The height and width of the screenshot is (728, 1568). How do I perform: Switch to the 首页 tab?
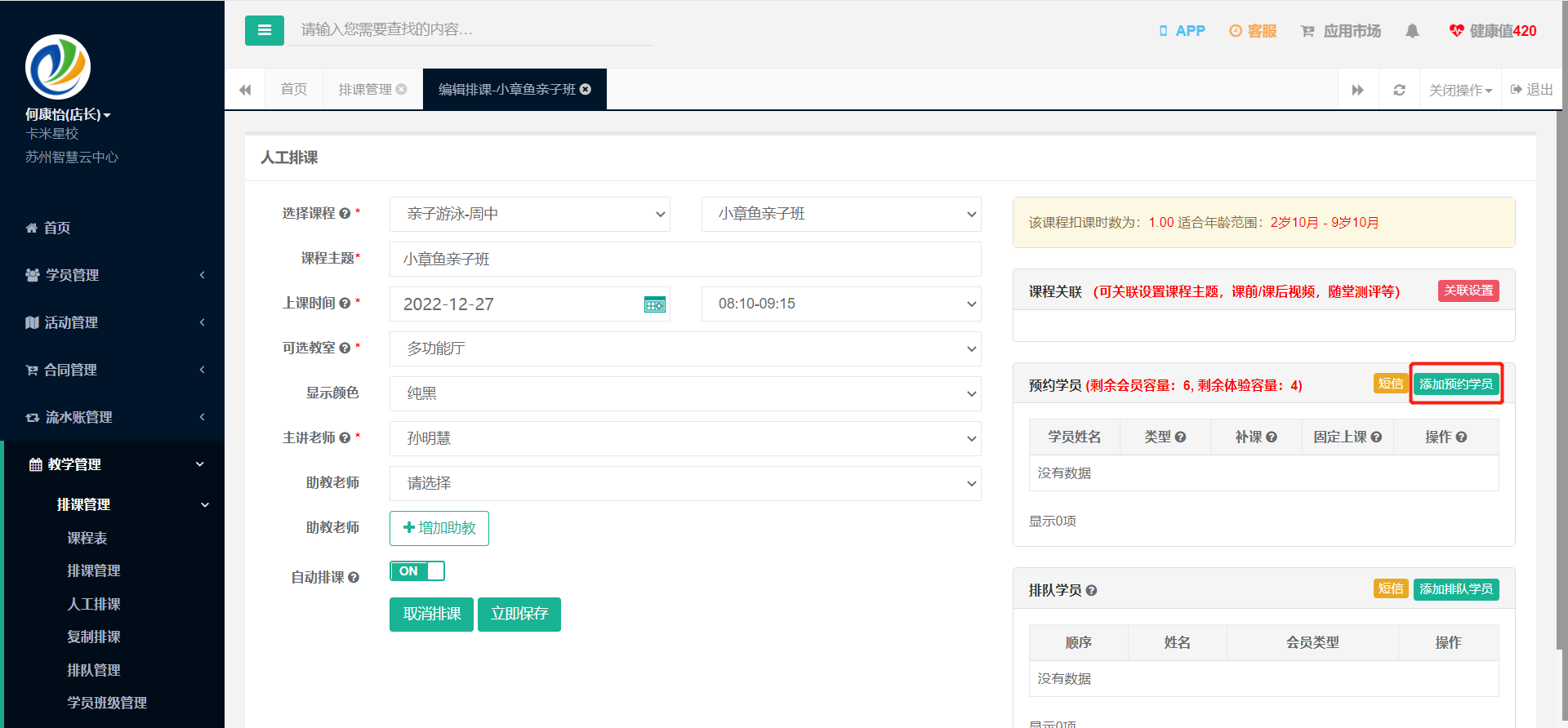click(294, 89)
